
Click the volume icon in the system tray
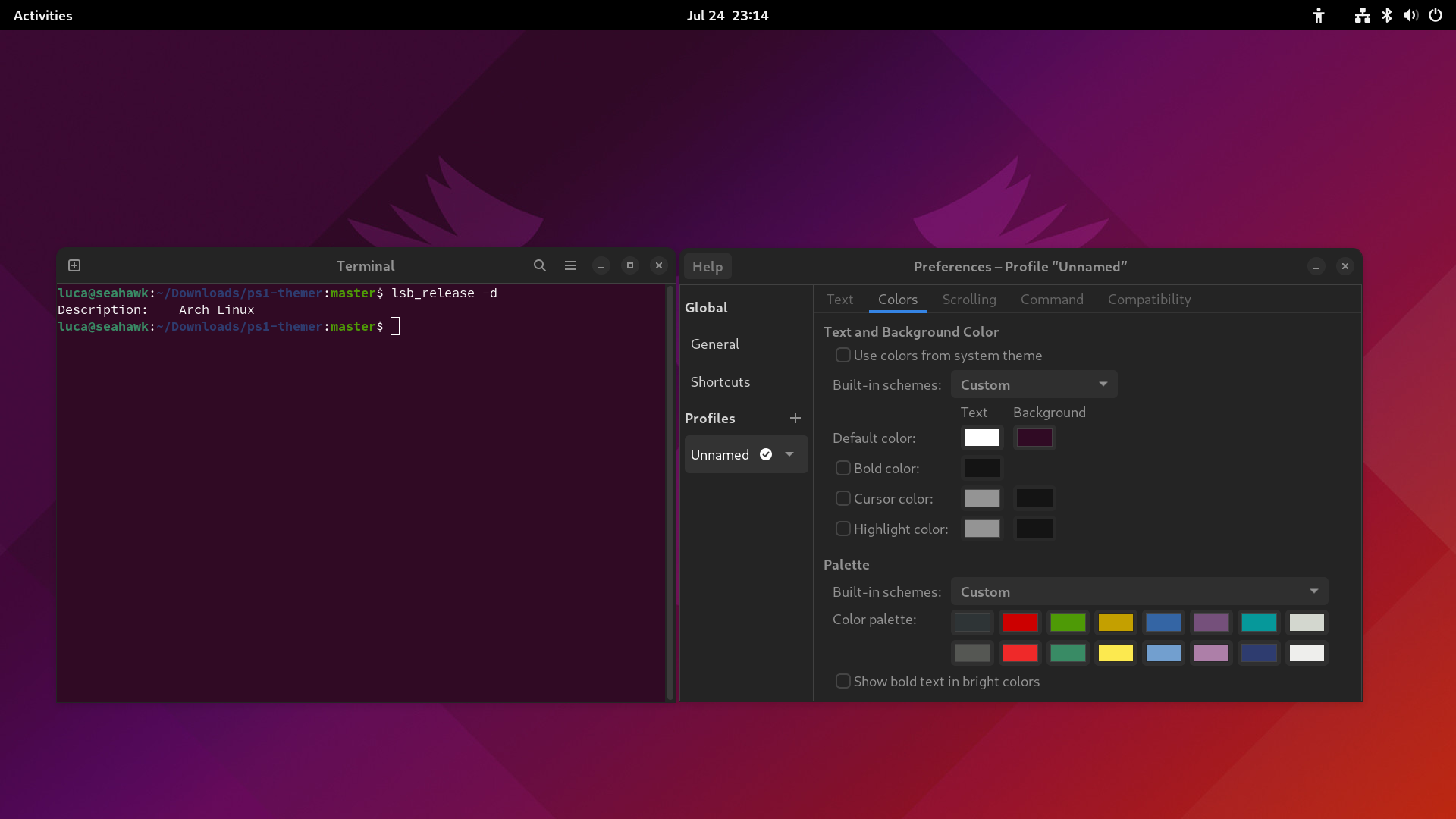pos(1410,15)
